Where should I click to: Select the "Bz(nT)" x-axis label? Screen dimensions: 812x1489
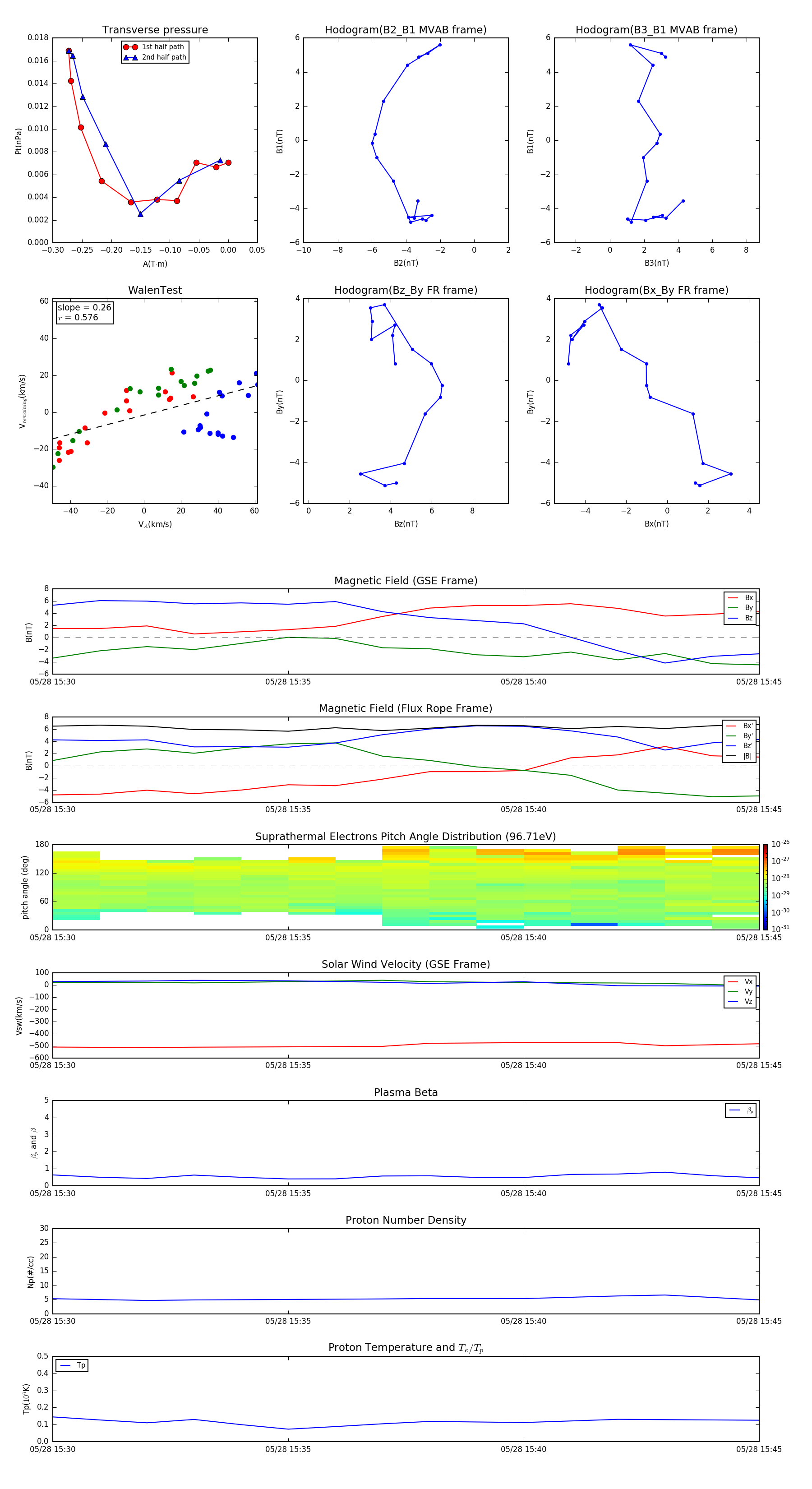[x=406, y=524]
